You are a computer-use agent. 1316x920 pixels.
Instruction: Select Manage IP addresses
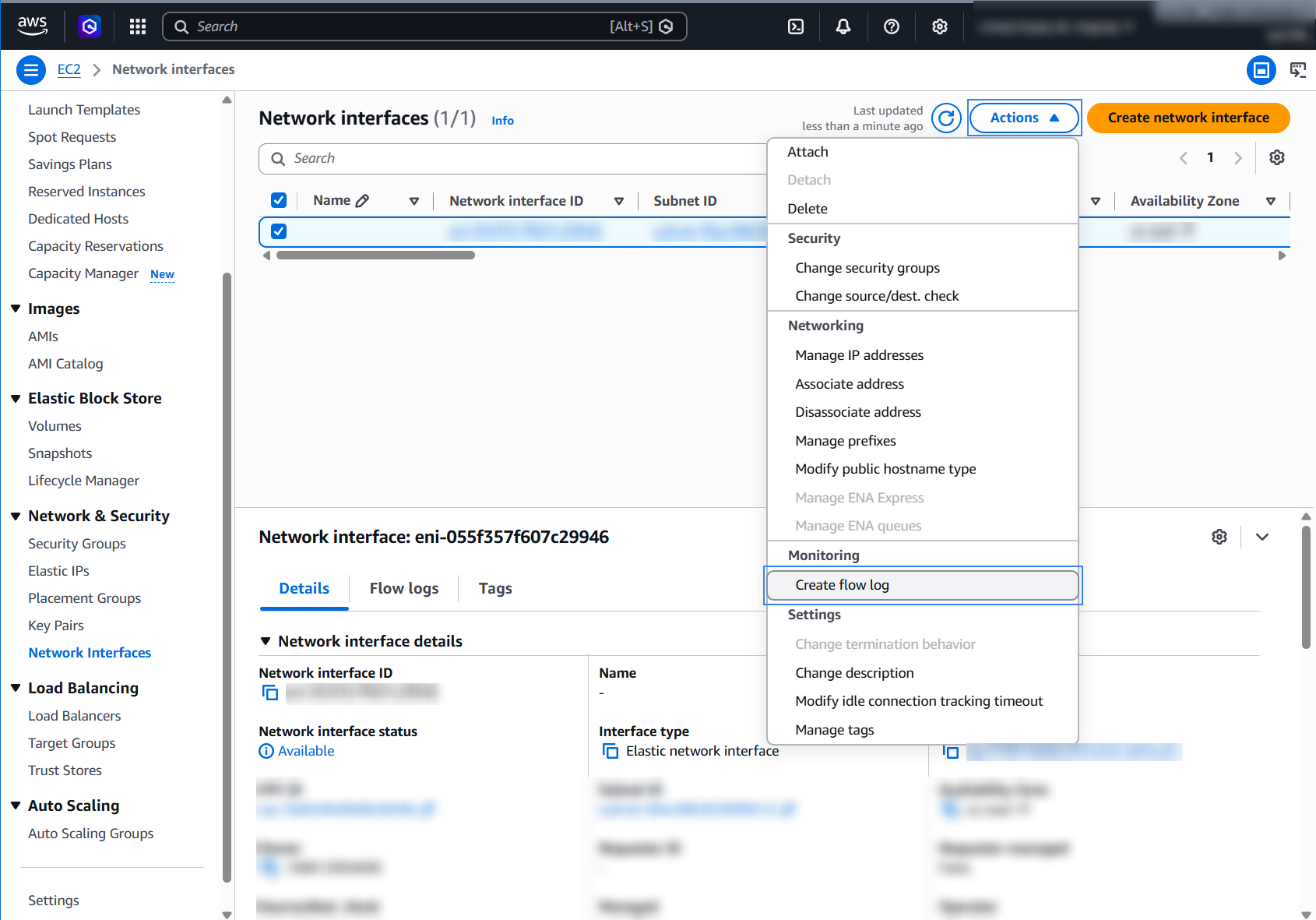click(x=923, y=355)
